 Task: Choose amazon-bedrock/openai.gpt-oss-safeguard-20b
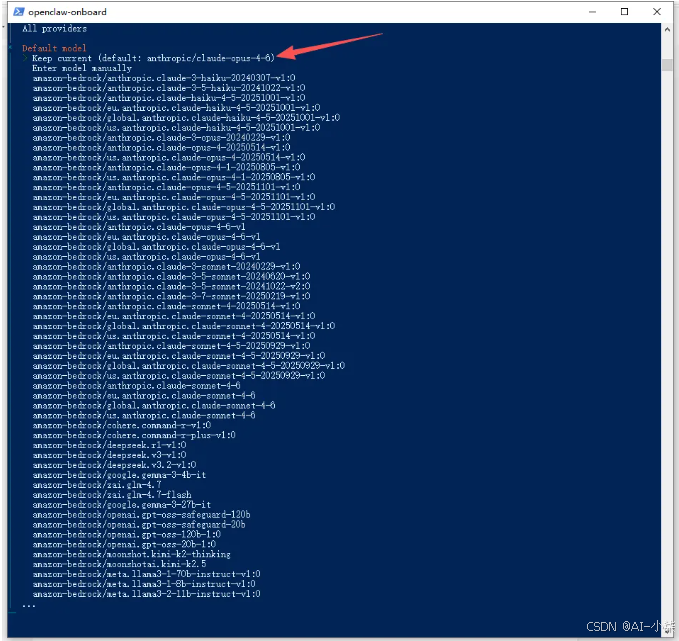(139, 525)
